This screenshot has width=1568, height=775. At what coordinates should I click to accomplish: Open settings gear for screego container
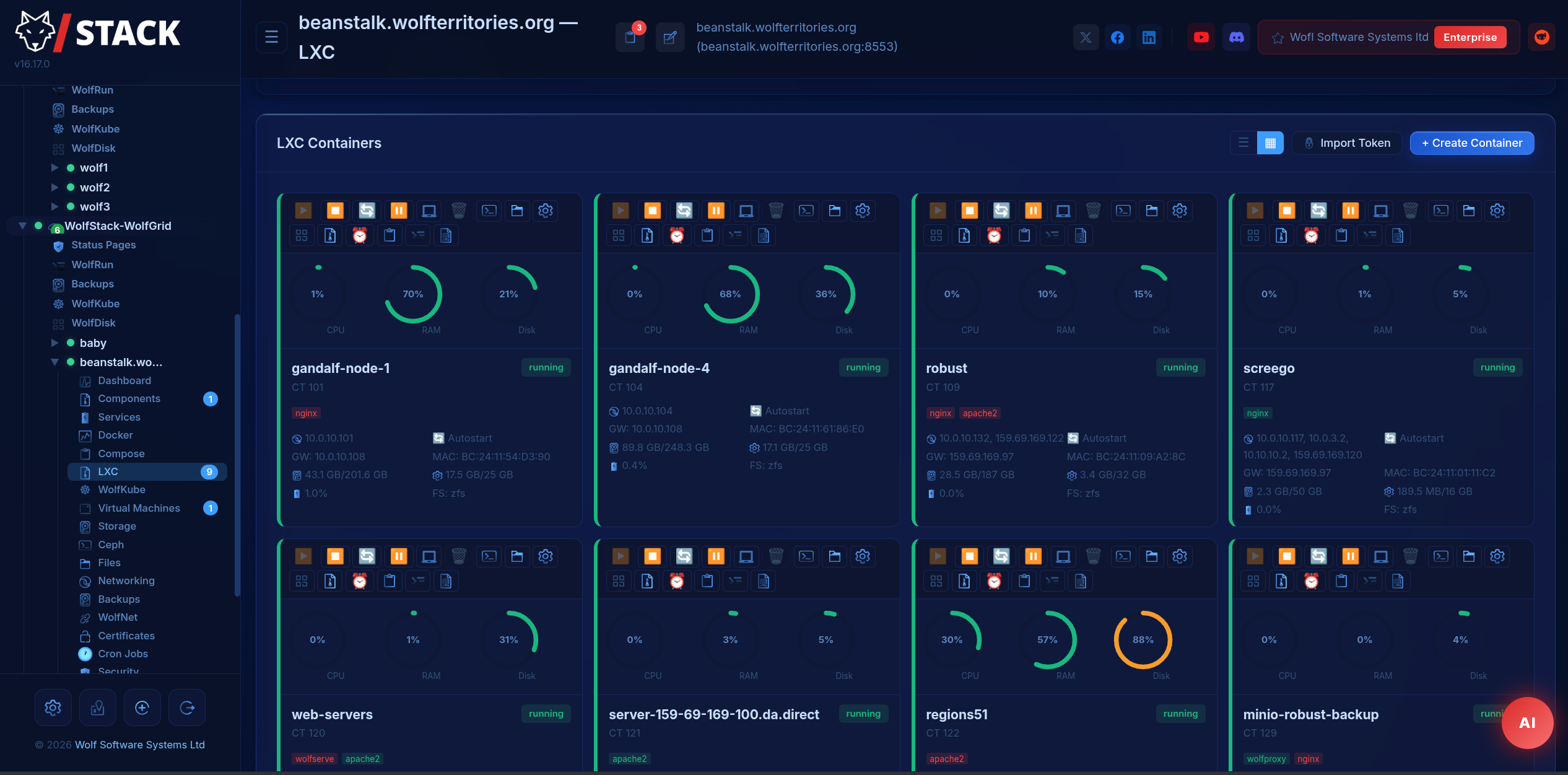point(1497,211)
